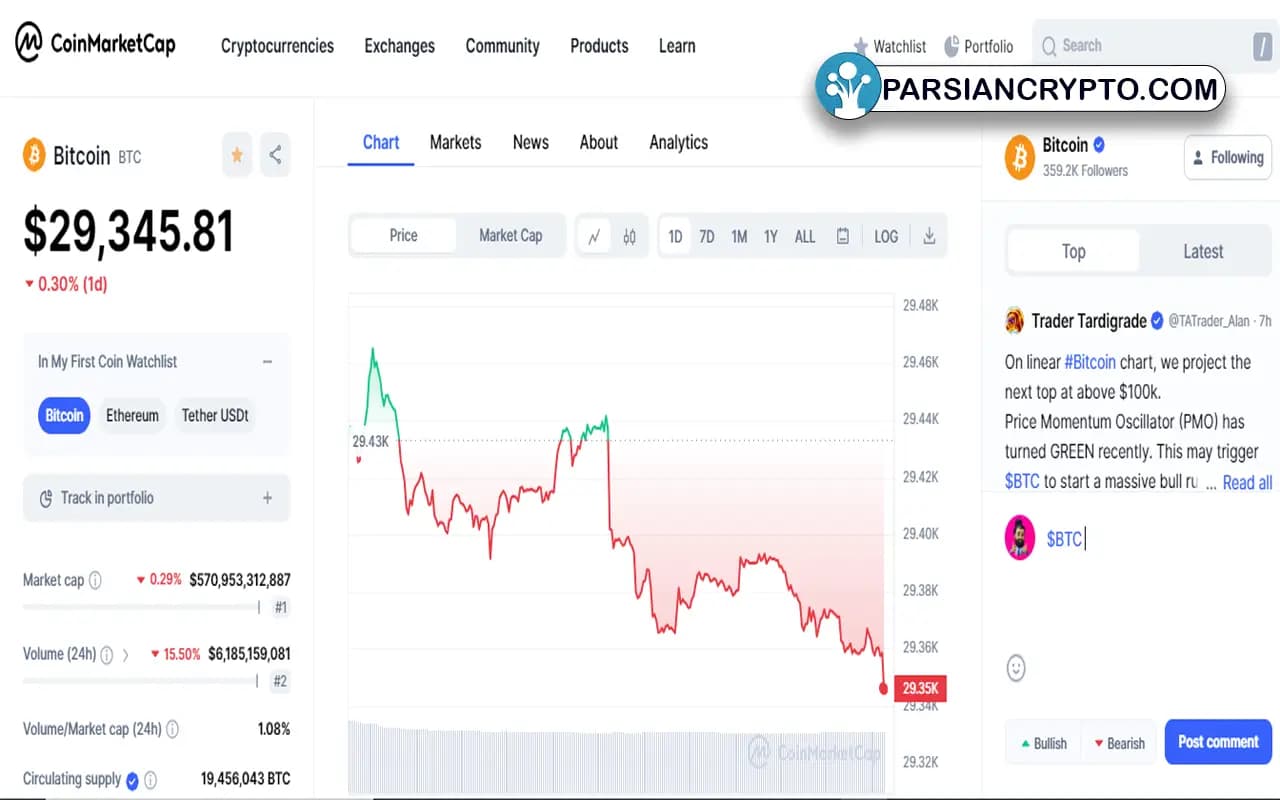Download chart data with download icon
Screen dimensions: 1280x800
tap(929, 236)
